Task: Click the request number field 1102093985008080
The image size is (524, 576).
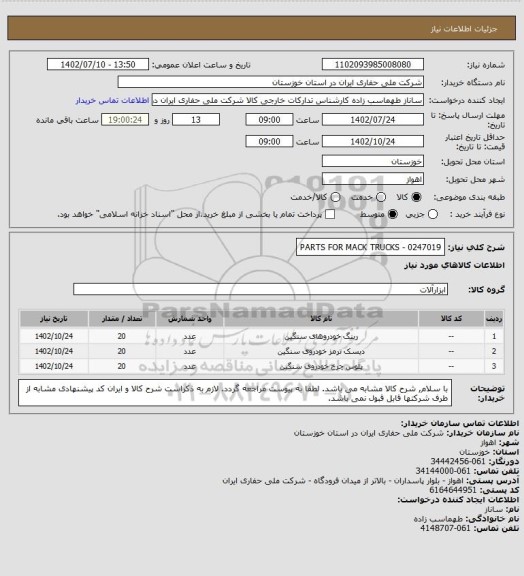Action: tap(373, 64)
